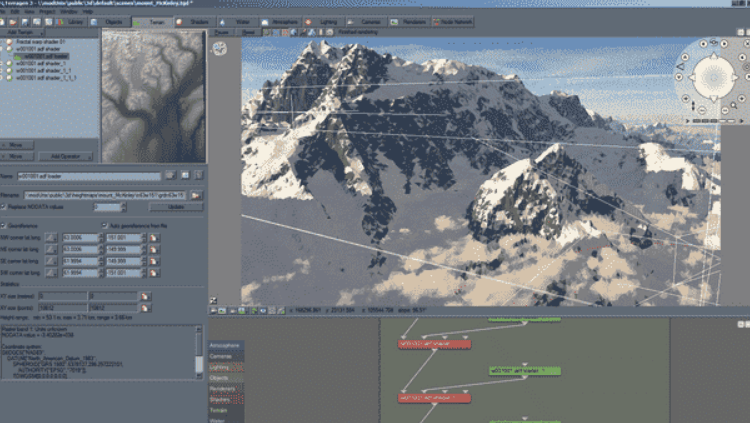Open NE corner lat long picker dropdown
The image size is (750, 423).
point(51,249)
